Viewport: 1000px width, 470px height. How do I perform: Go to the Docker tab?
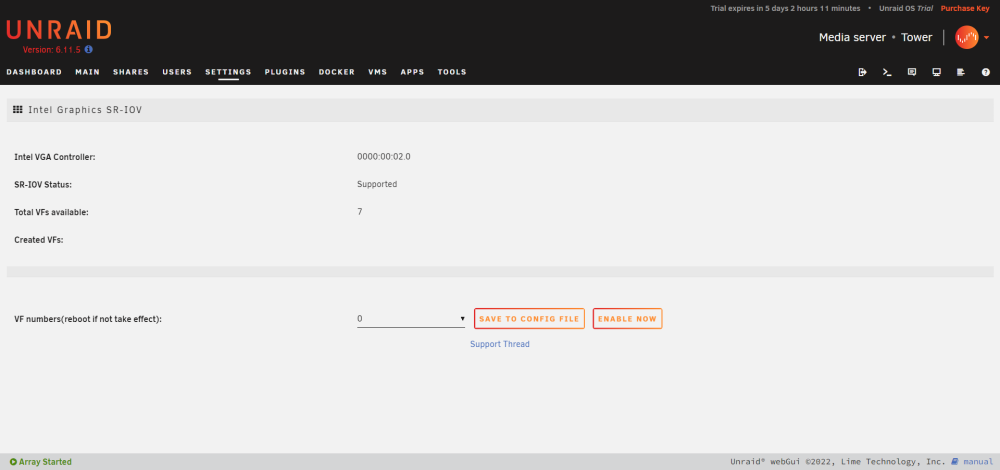click(x=337, y=72)
